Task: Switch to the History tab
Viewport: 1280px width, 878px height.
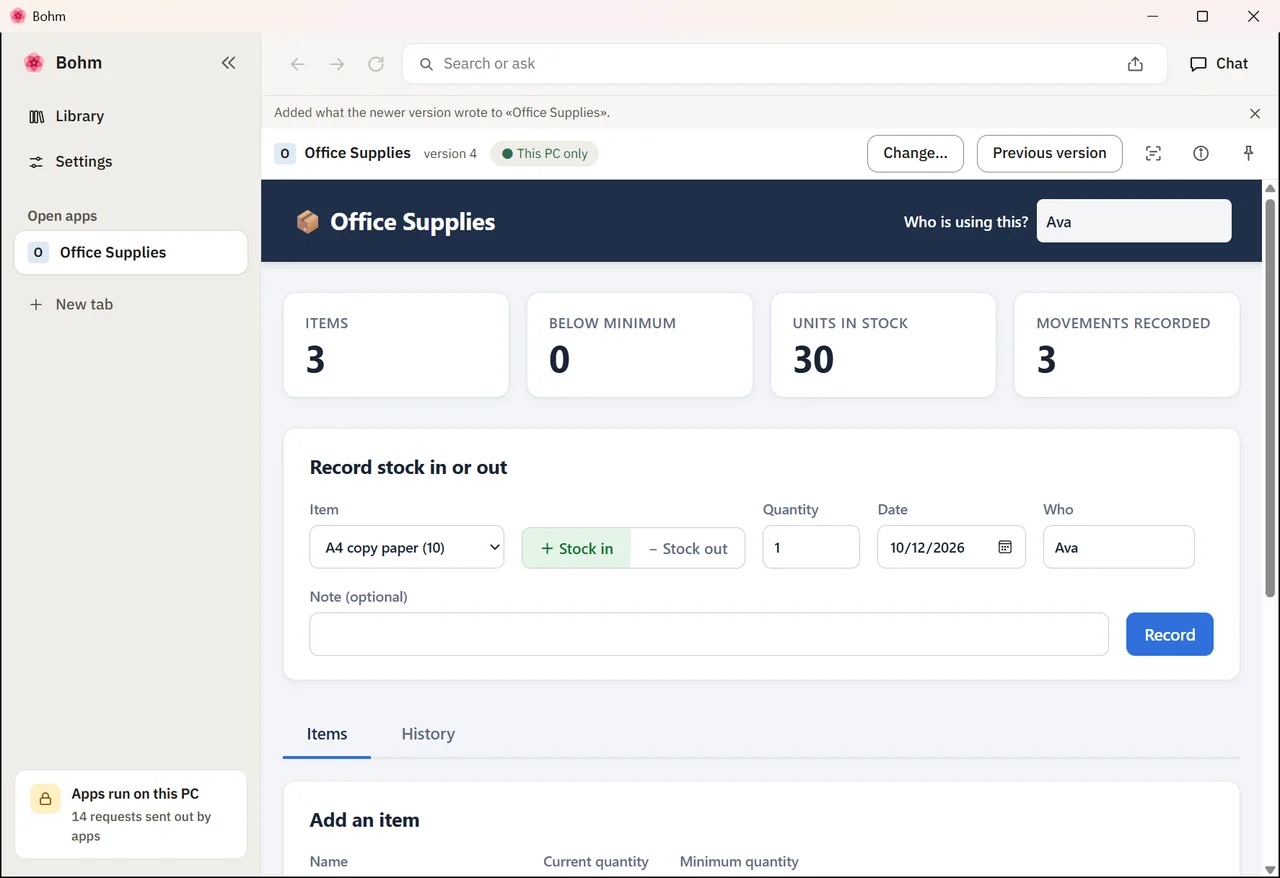Action: (x=428, y=734)
